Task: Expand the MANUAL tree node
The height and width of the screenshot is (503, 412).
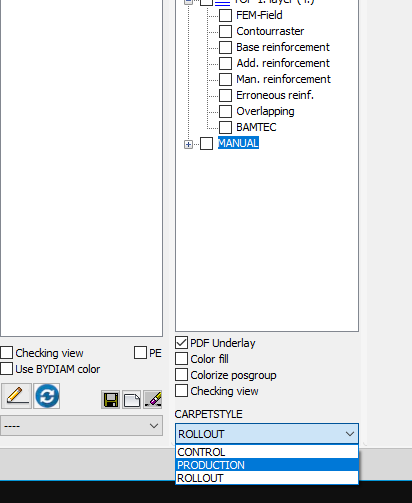Action: pos(188,144)
